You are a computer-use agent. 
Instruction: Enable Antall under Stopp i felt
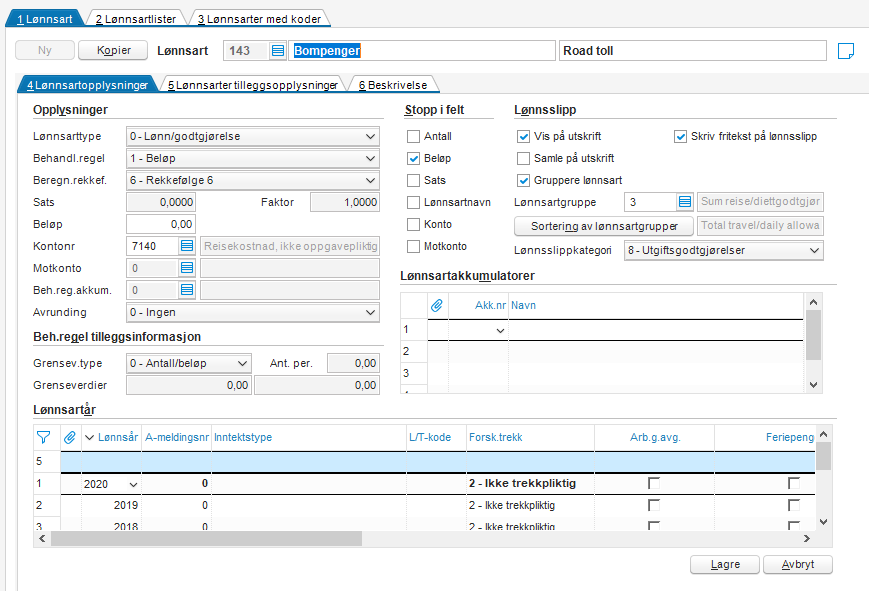tap(413, 136)
